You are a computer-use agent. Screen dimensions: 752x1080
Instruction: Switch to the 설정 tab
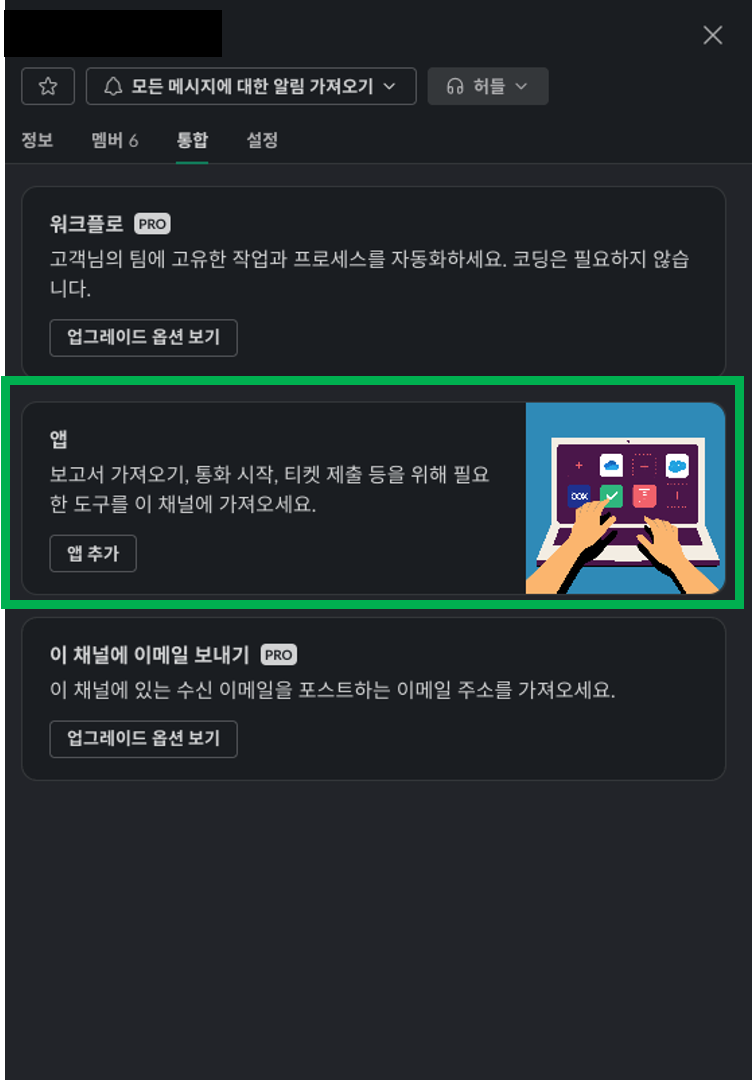(262, 141)
